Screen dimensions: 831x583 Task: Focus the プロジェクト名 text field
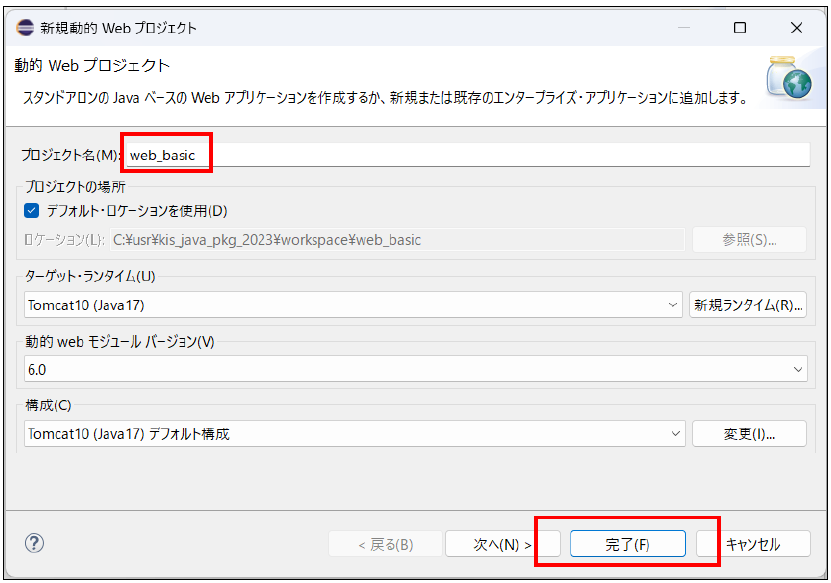click(465, 155)
